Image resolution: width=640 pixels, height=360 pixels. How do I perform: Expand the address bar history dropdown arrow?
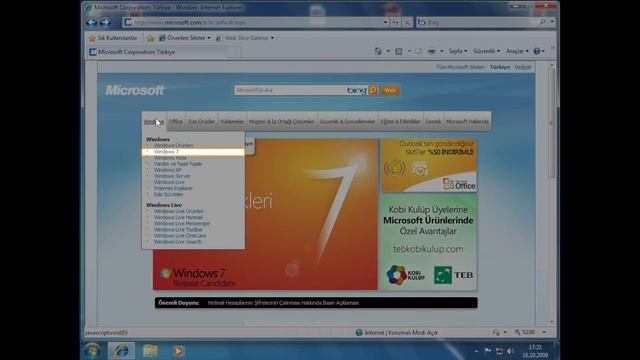click(385, 22)
